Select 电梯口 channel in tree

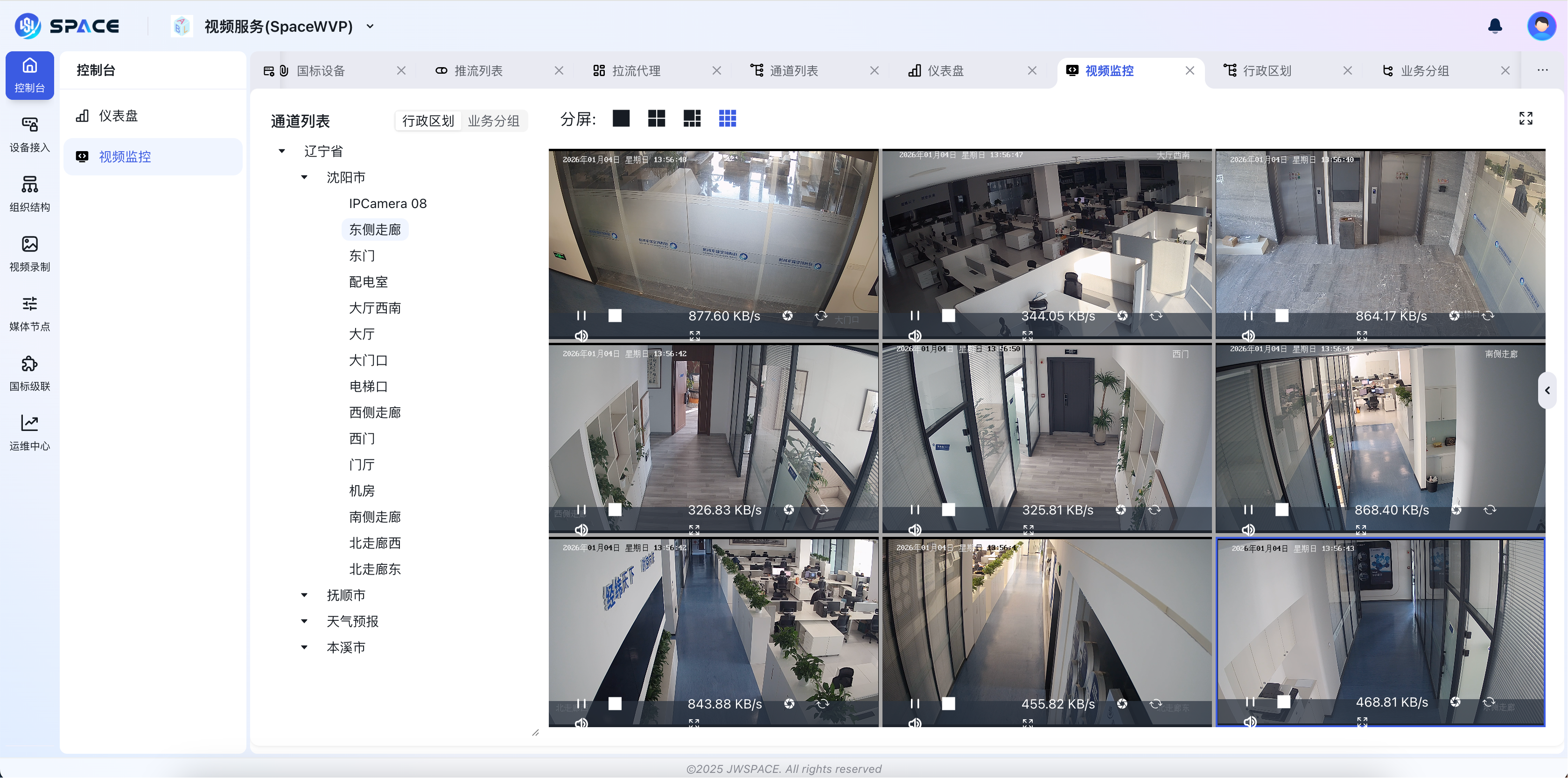[368, 386]
